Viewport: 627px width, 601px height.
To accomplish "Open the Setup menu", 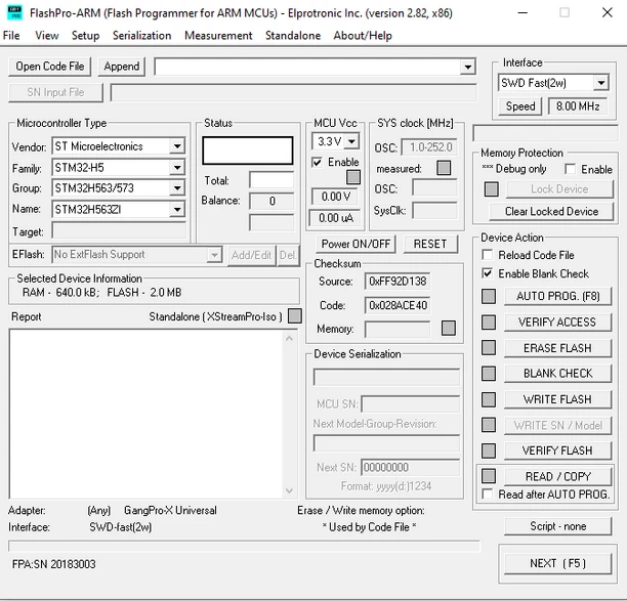I will pyautogui.click(x=86, y=36).
